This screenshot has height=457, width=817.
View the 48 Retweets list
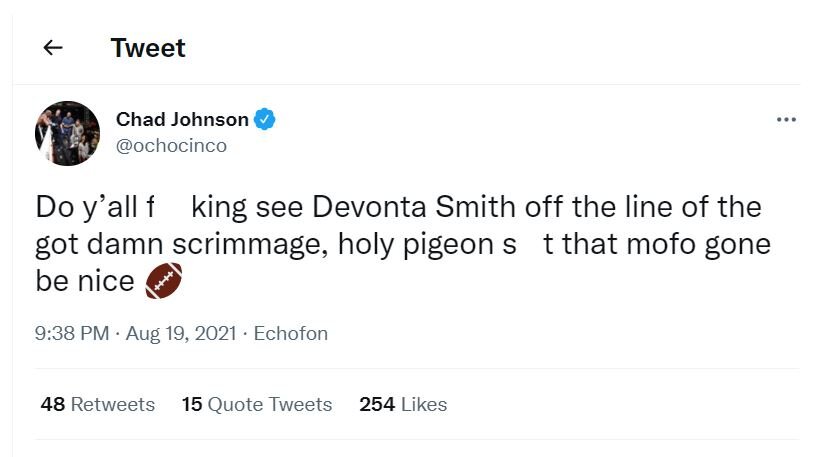[x=98, y=404]
